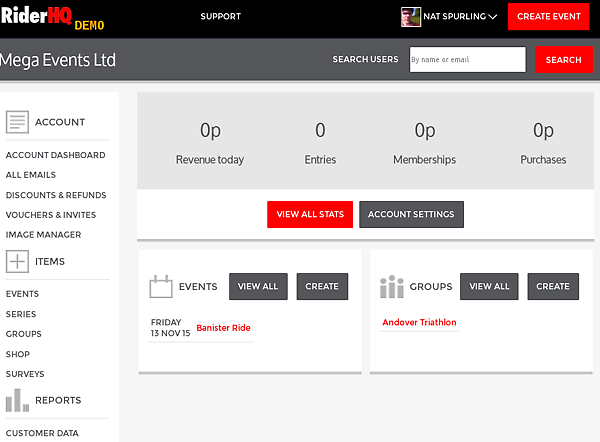This screenshot has height=442, width=600.
Task: Create a new event from Events panel
Action: (322, 286)
